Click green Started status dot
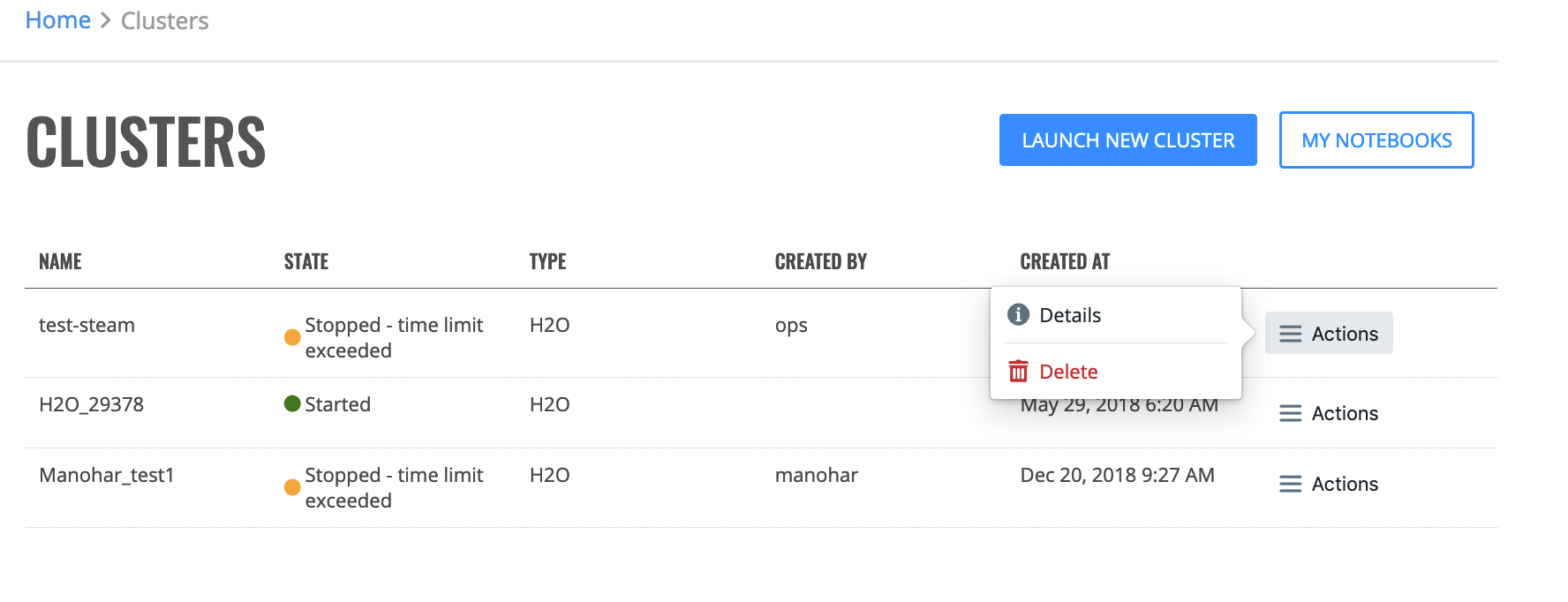 coord(292,403)
